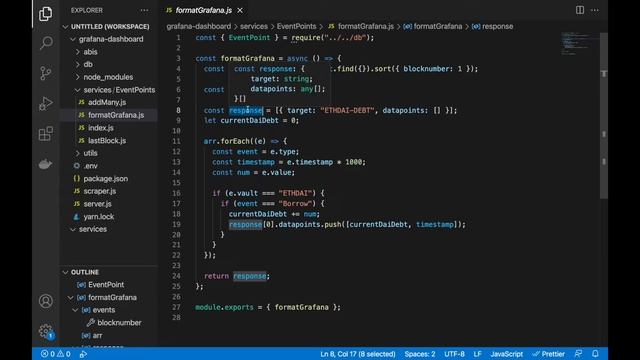Image resolution: width=640 pixels, height=360 pixels.
Task: Open the Accounts icon in activity bar
Action: pos(46,301)
